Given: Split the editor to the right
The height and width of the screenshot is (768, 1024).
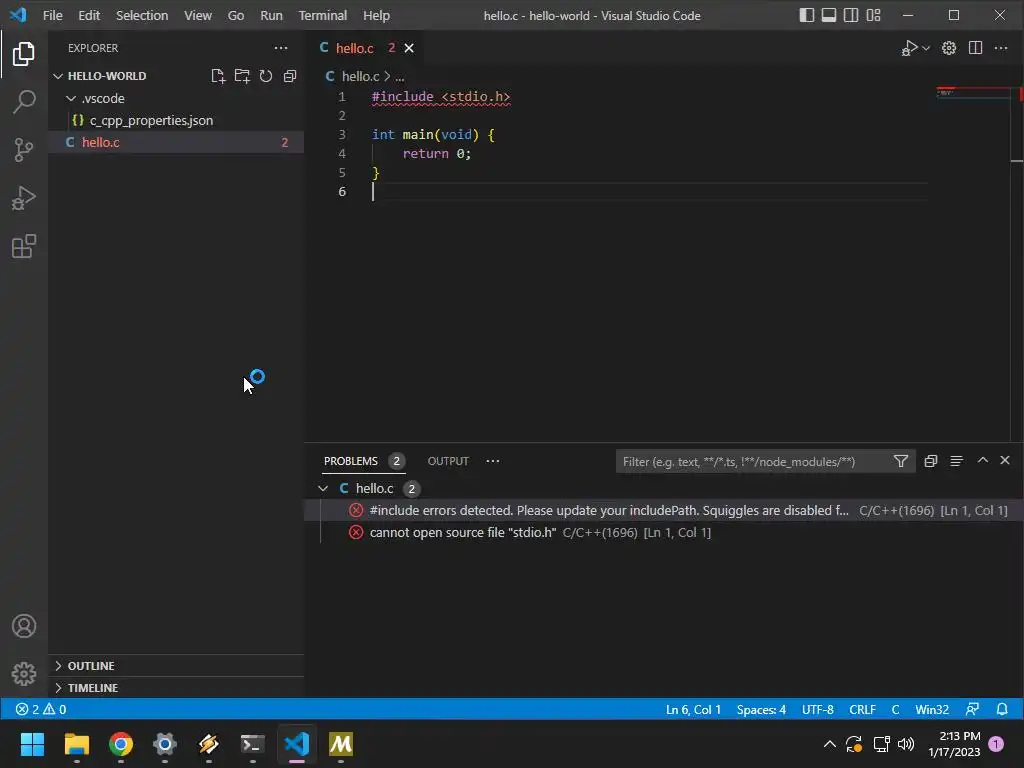Looking at the screenshot, I should [x=975, y=48].
